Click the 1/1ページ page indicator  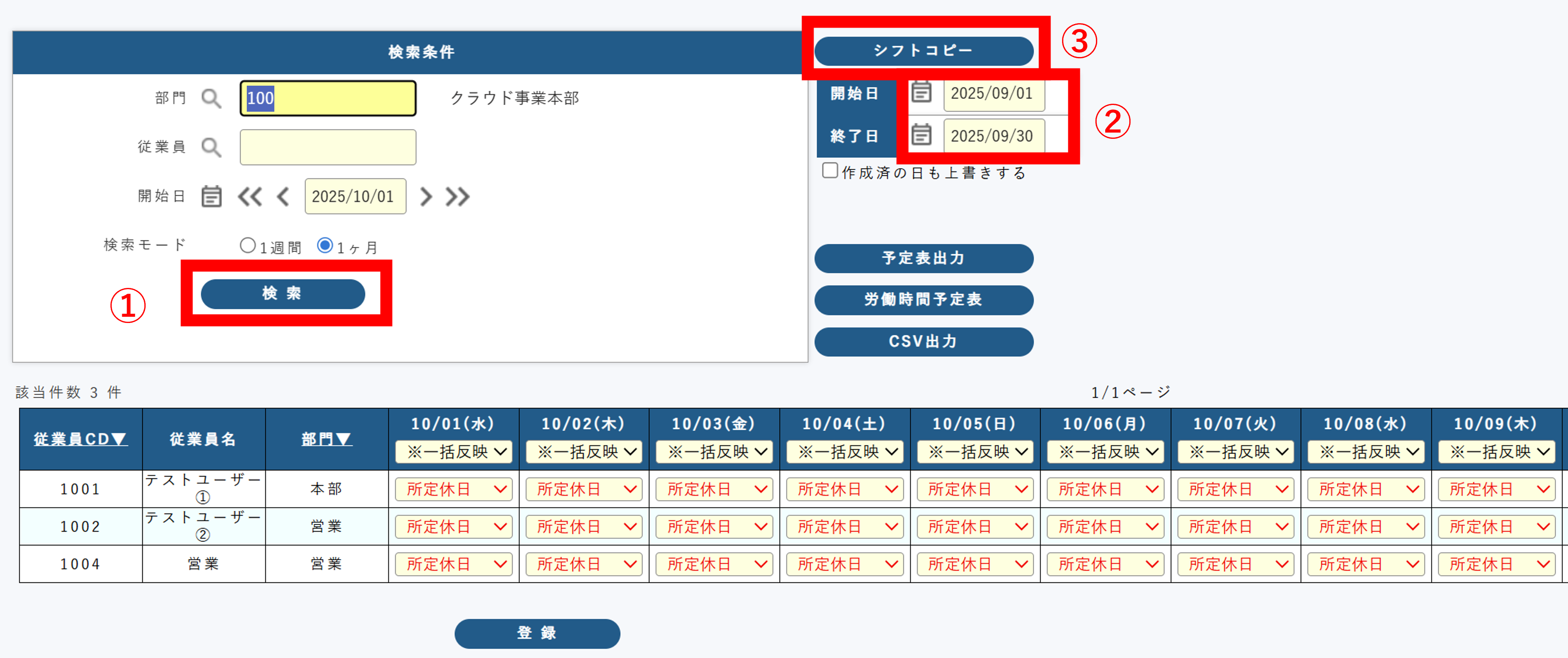[1131, 392]
